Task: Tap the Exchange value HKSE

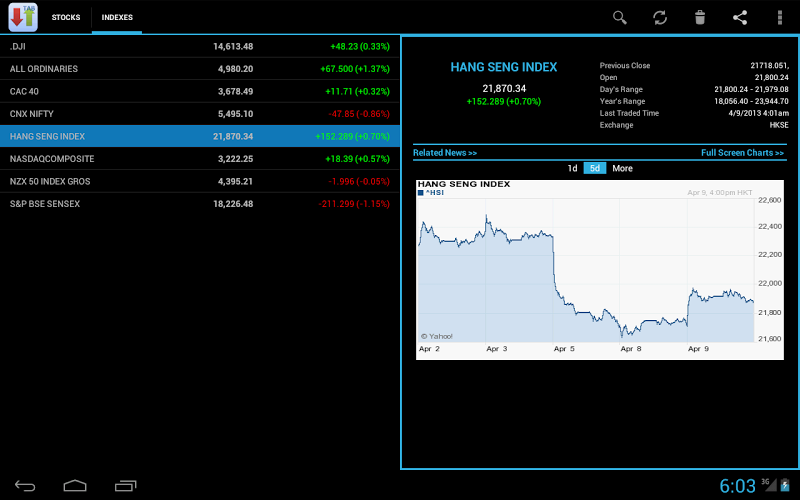Action: [779, 125]
